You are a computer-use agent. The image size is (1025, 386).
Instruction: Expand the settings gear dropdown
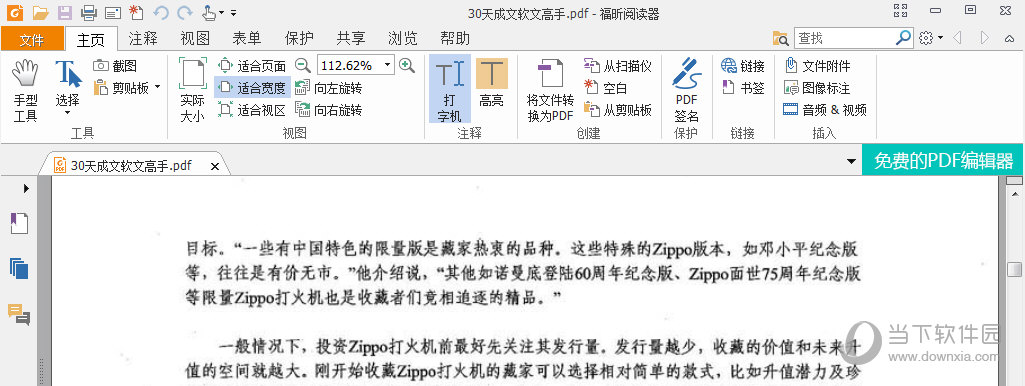pos(941,38)
